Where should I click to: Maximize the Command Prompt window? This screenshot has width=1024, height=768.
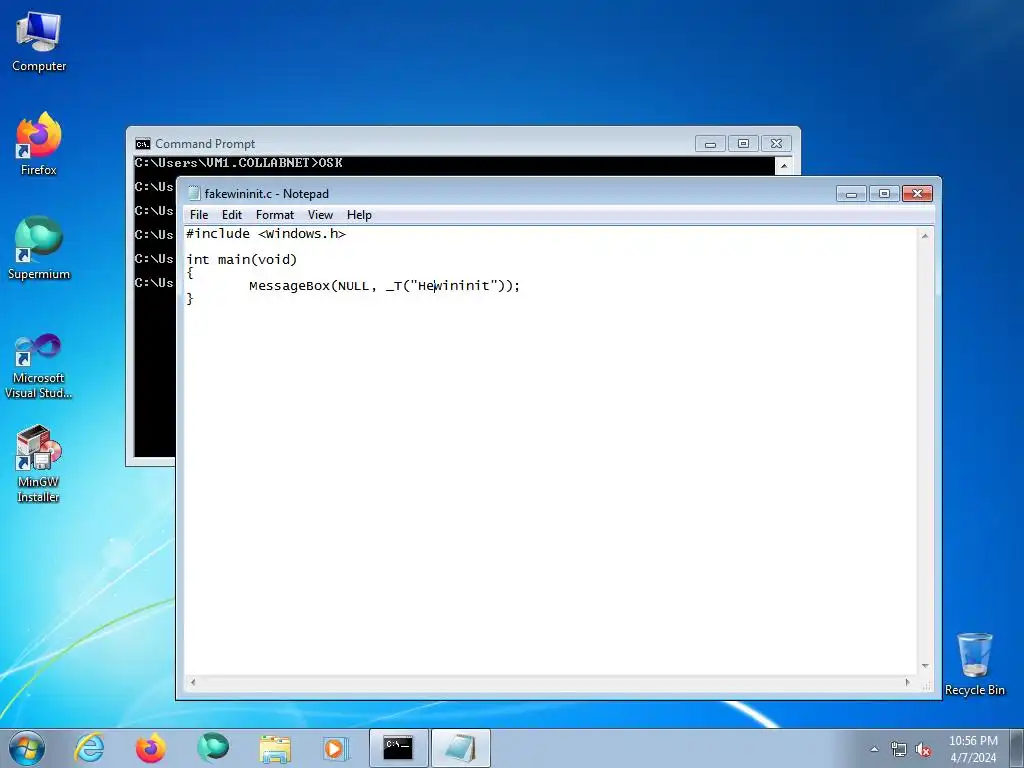pos(743,144)
